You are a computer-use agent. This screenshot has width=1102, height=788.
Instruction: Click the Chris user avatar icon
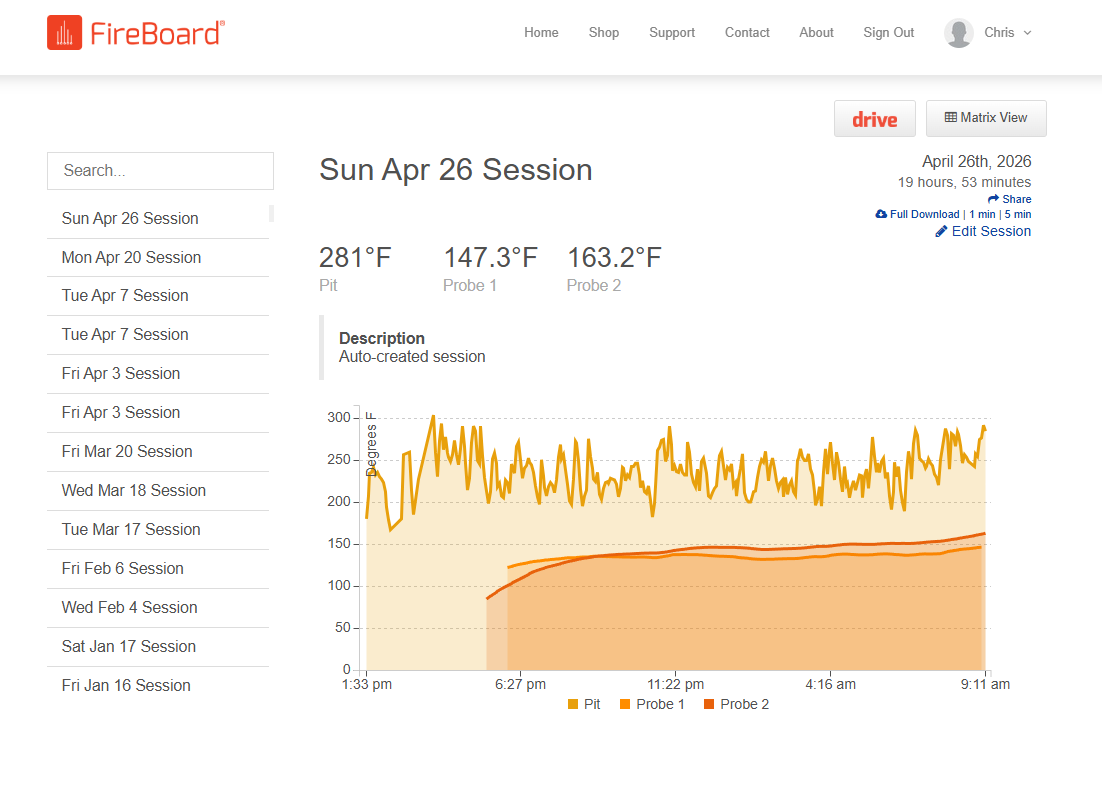point(958,33)
